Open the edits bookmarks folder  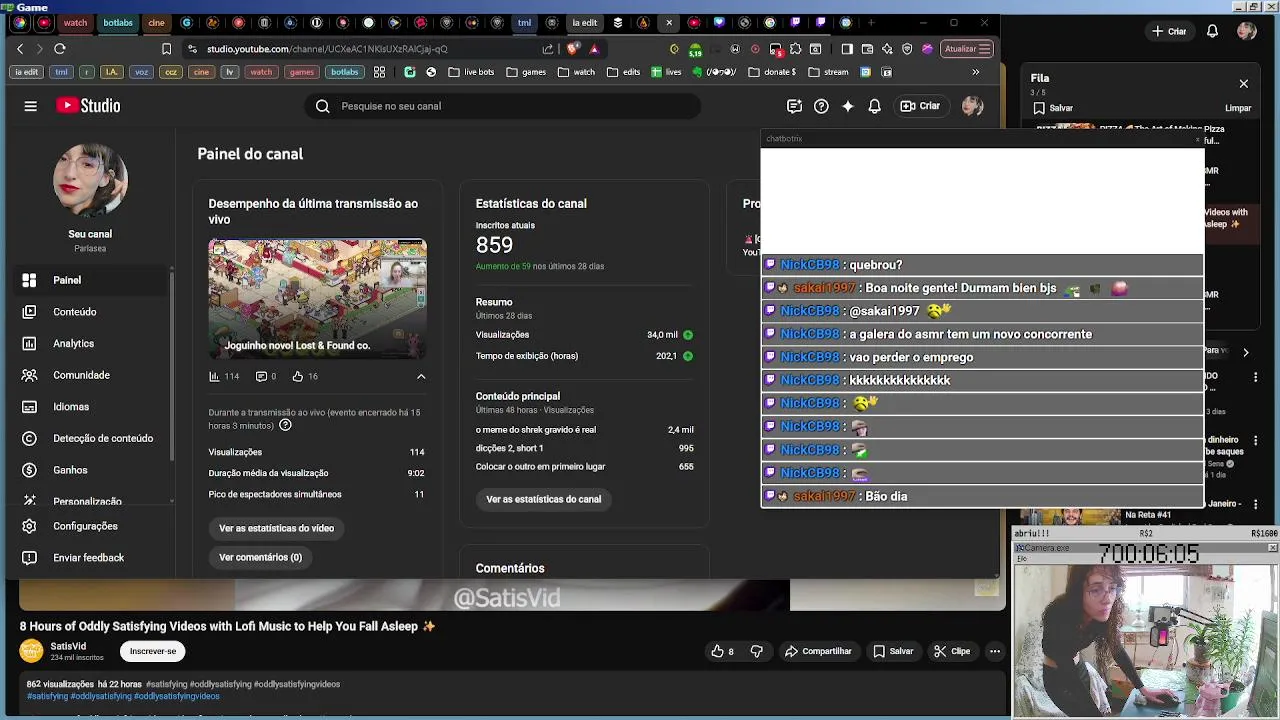(623, 72)
